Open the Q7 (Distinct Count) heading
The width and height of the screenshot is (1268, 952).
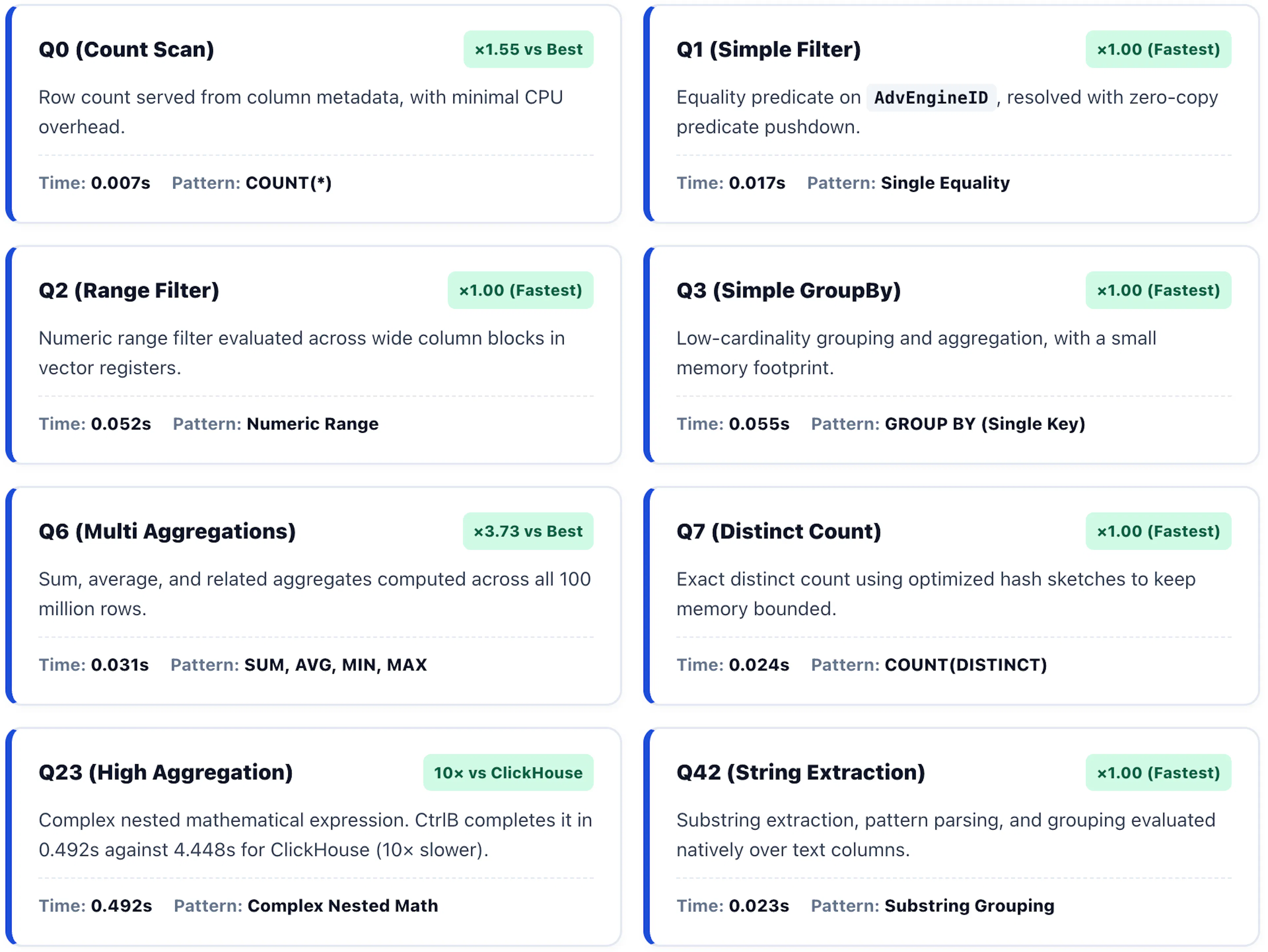point(778,531)
